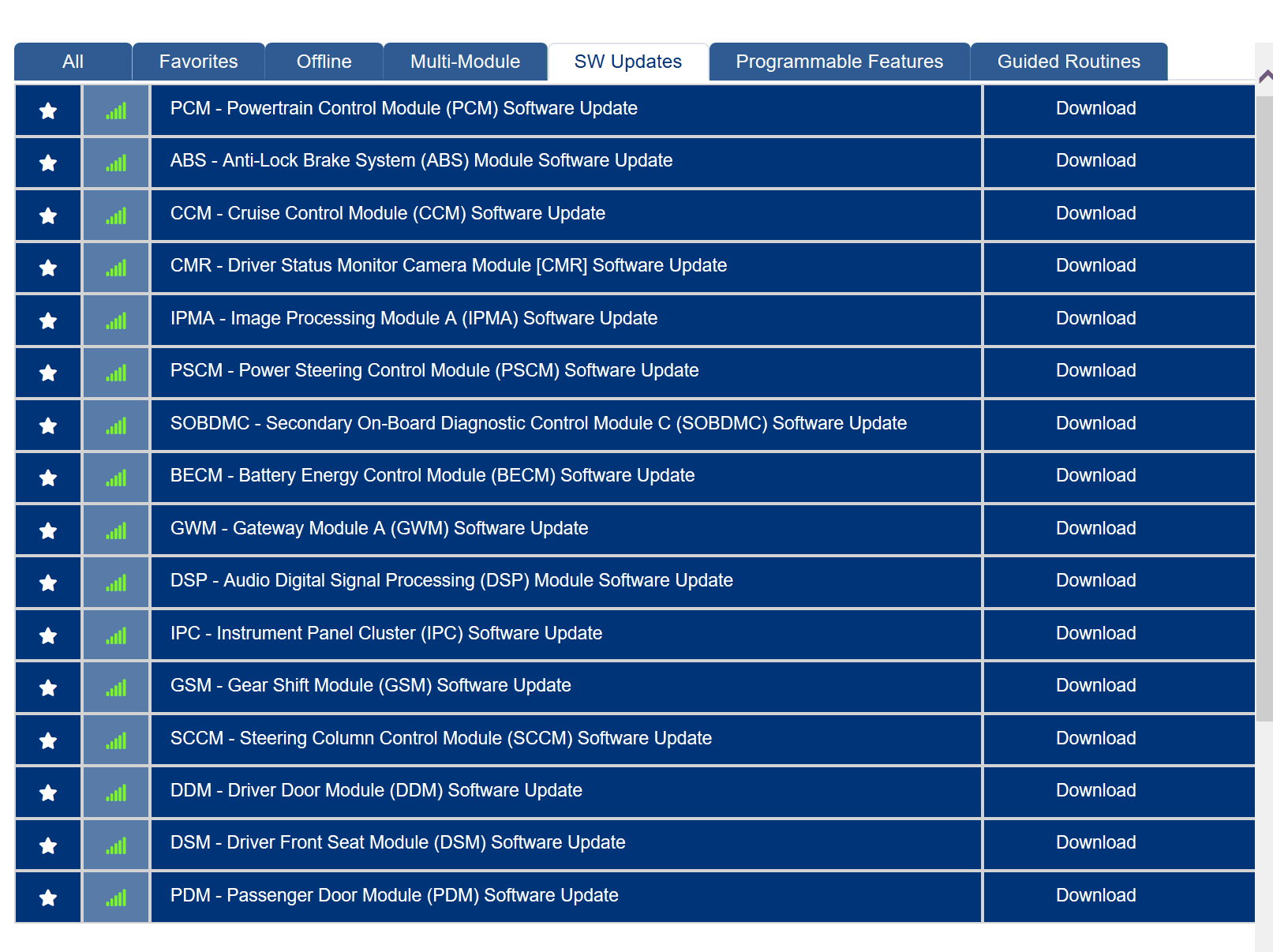The width and height of the screenshot is (1273, 952).
Task: Toggle favorite star for CCM Cruise Control row
Action: (47, 215)
